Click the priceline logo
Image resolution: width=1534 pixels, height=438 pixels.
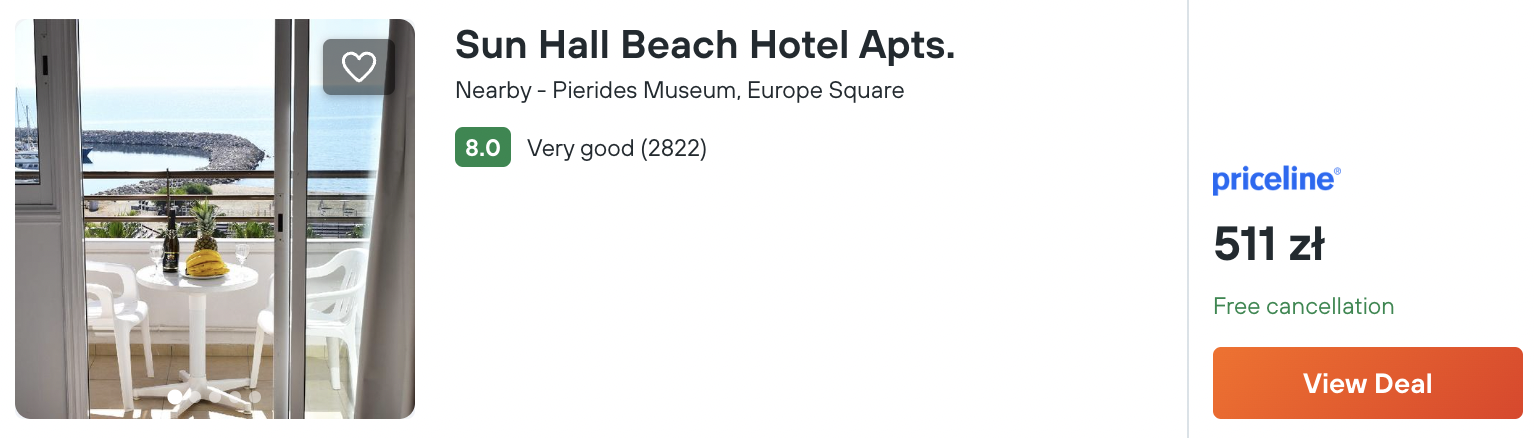click(x=1276, y=180)
